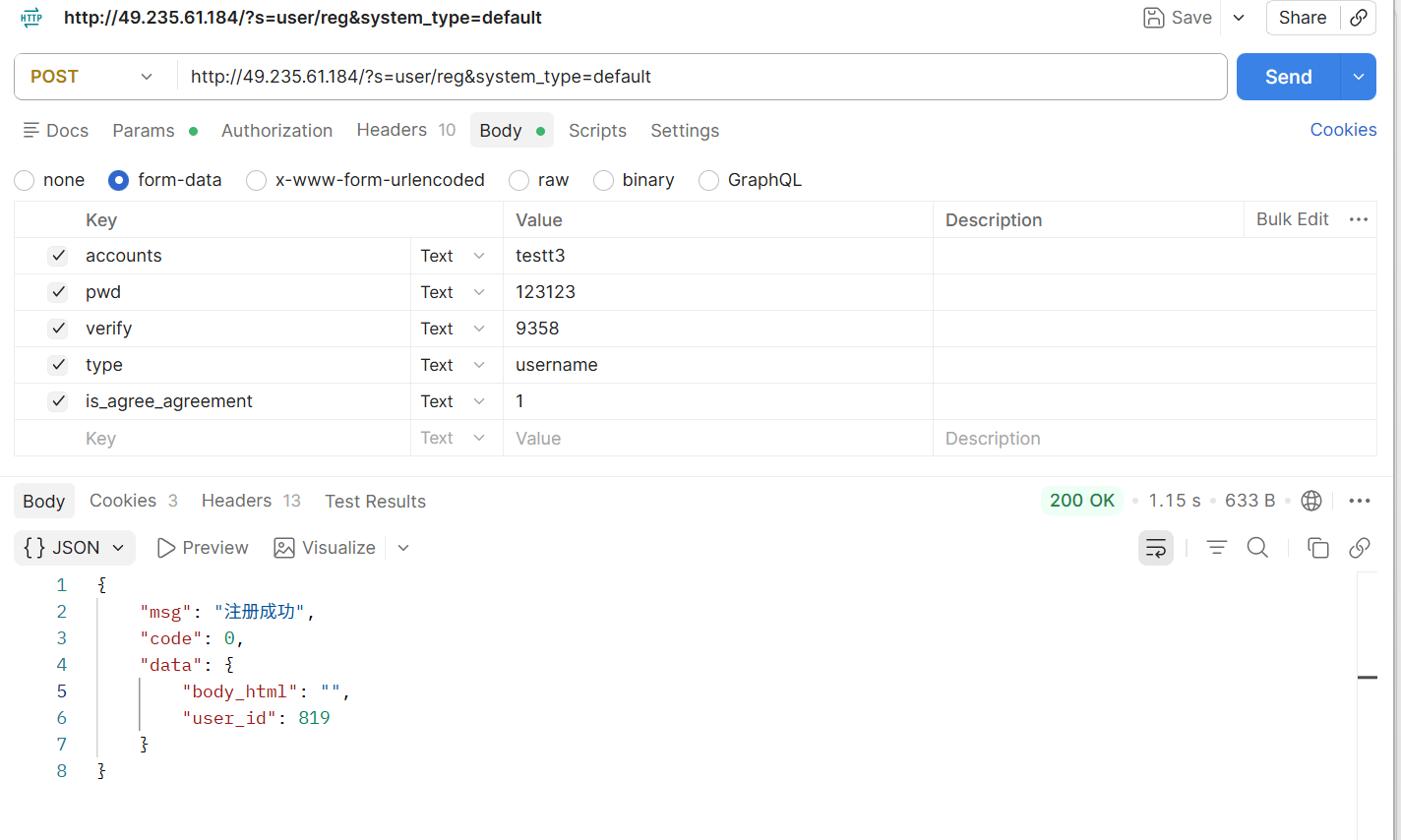The image size is (1401, 840).
Task: Select the x-www-form-urlencoded body type
Action: click(256, 180)
